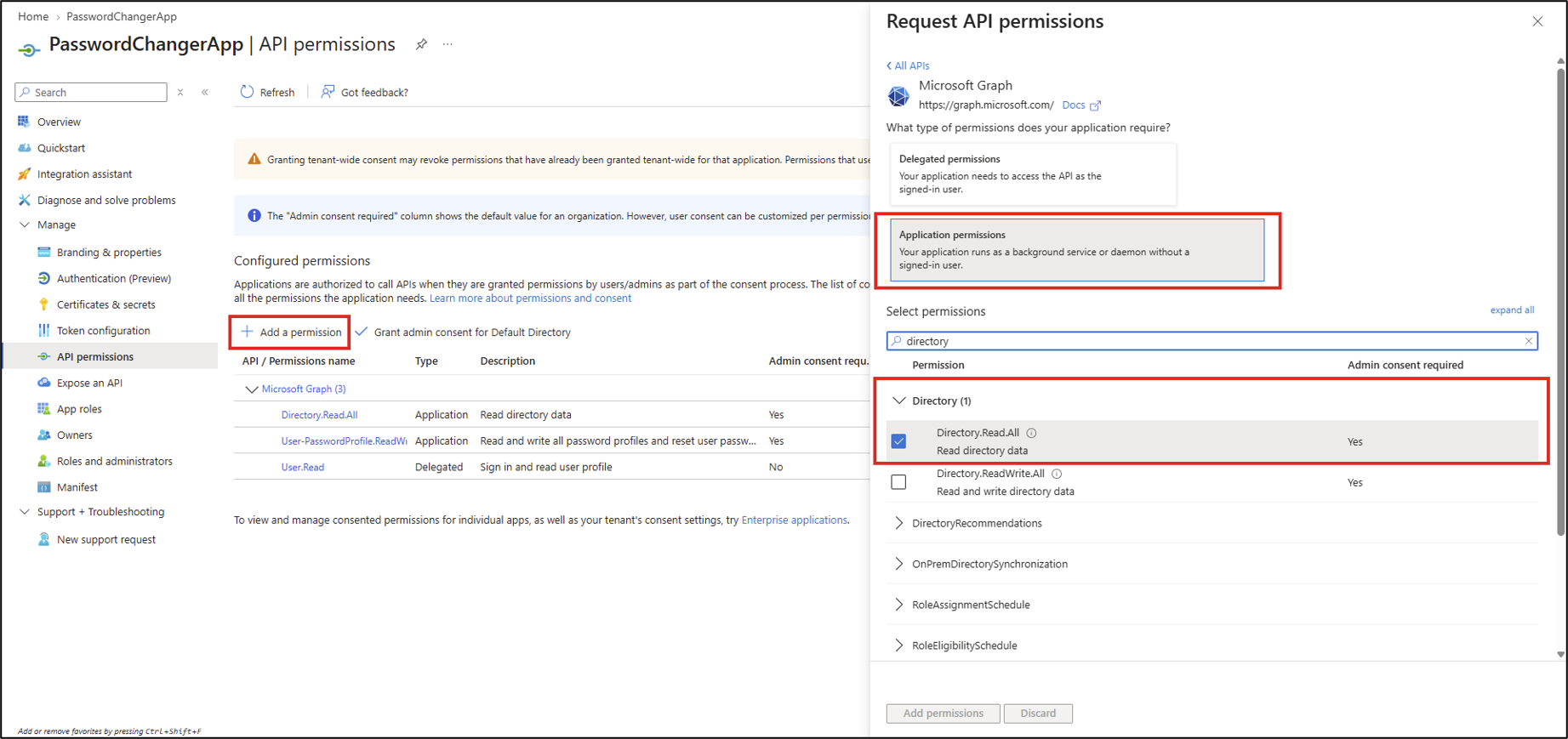Click the Manifest icon in sidebar
Image resolution: width=1568 pixels, height=739 pixels.
(x=43, y=487)
